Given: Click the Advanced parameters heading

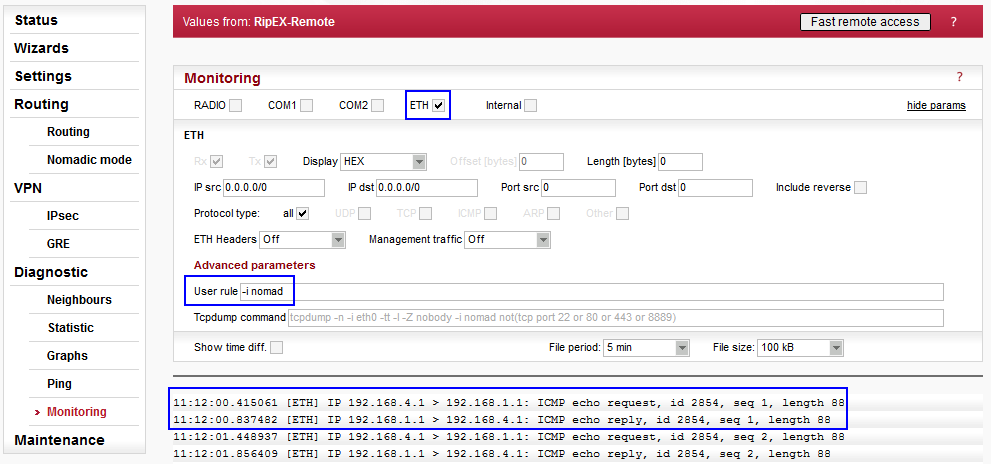Looking at the screenshot, I should pos(254,265).
